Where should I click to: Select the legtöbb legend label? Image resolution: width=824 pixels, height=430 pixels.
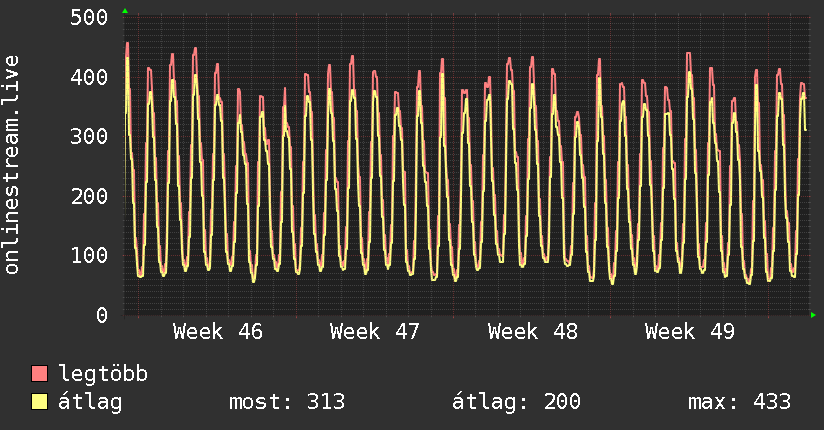click(104, 374)
